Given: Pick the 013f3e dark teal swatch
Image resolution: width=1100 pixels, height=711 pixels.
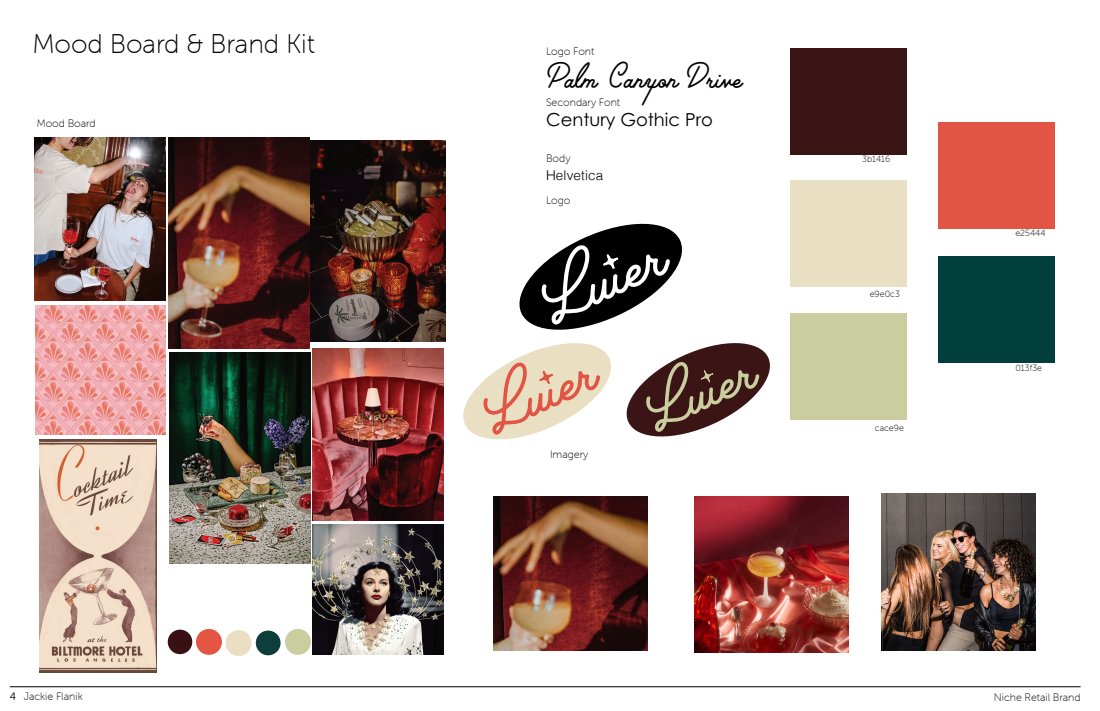Looking at the screenshot, I should [x=996, y=309].
